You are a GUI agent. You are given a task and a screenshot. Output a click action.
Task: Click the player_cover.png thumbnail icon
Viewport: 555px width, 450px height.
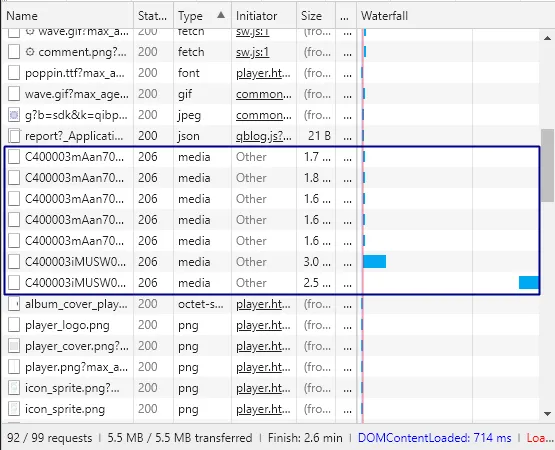click(14, 346)
